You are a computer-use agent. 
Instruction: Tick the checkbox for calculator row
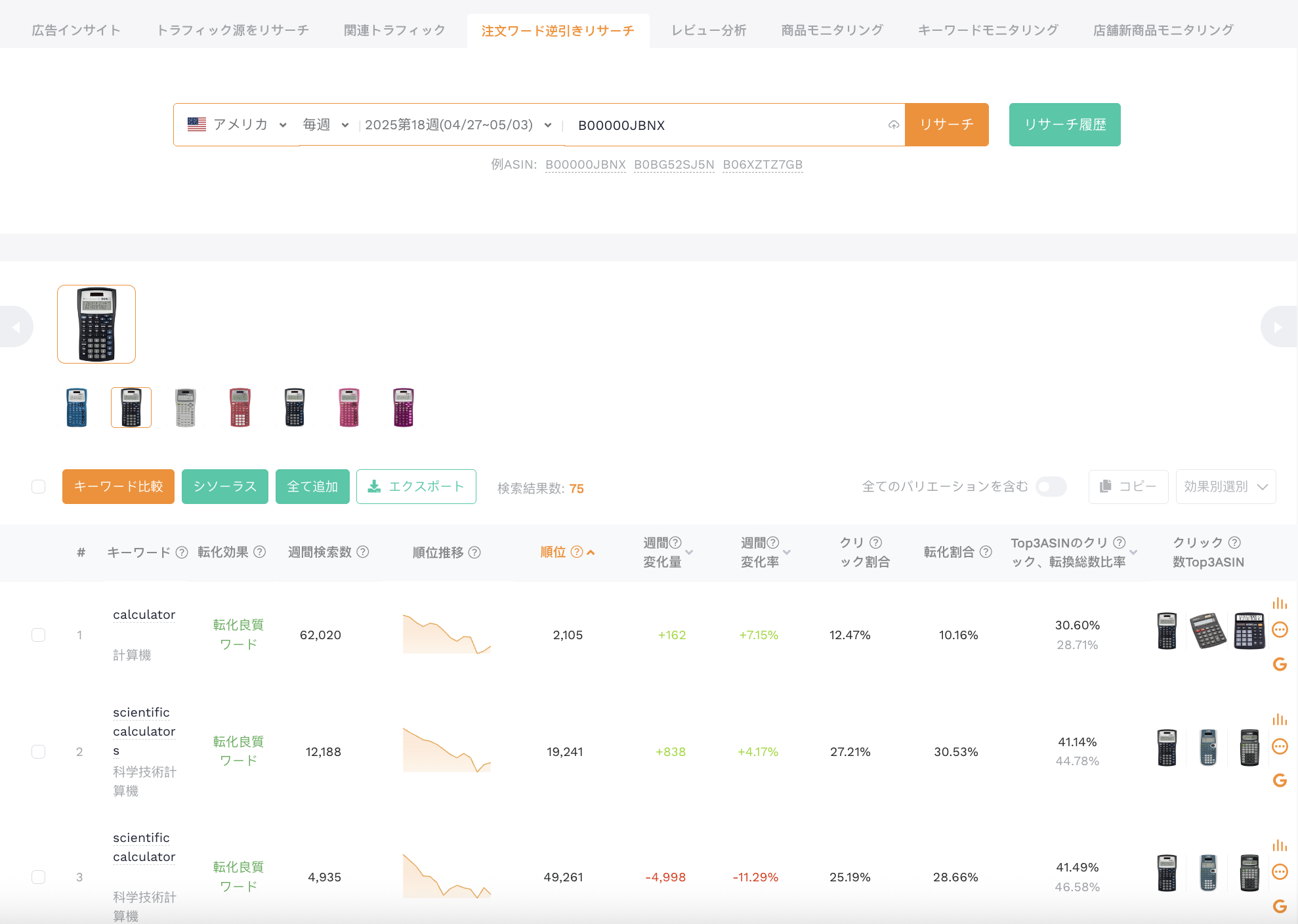click(39, 635)
